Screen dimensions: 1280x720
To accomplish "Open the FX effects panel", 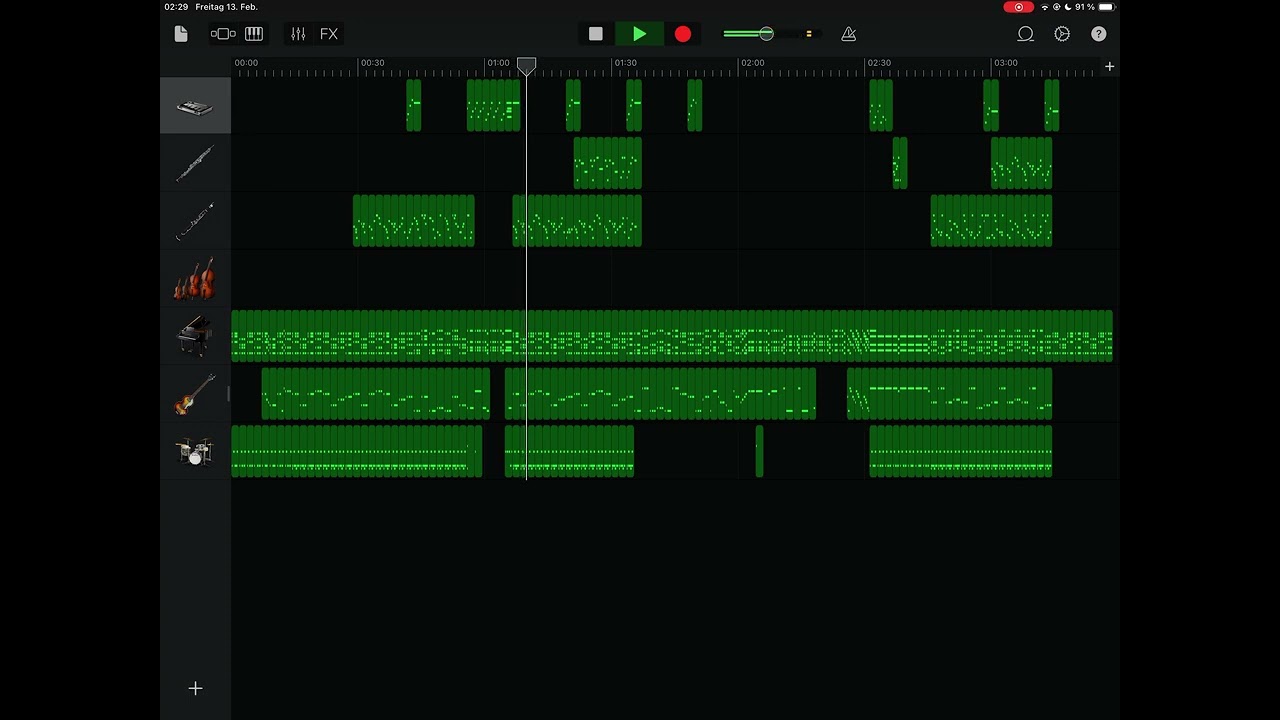I will click(329, 34).
